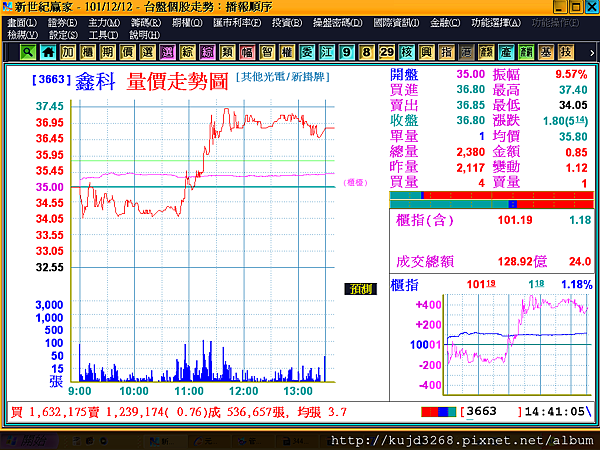Viewport: 600px width, 450px height.
Task: Click the magenta 選 toolbar icon
Action: pos(167,52)
